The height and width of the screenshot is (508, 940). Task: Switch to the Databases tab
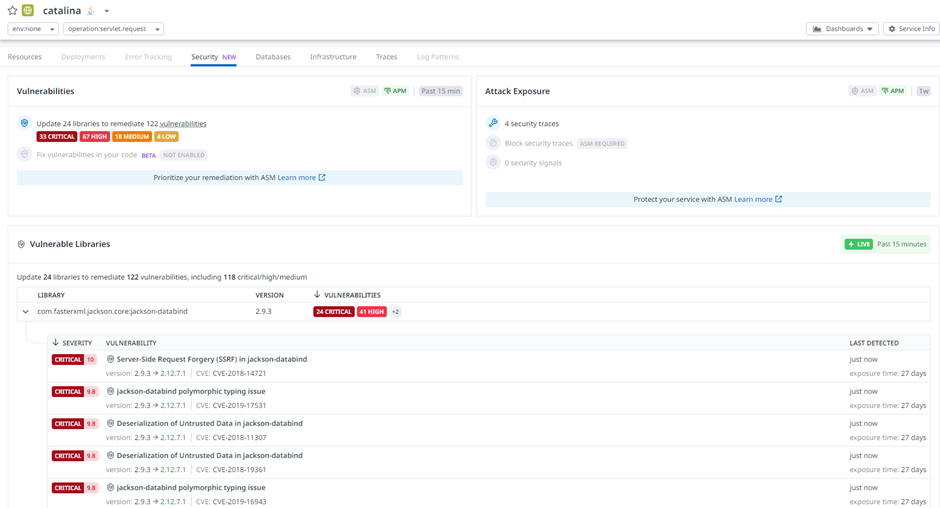coord(273,57)
